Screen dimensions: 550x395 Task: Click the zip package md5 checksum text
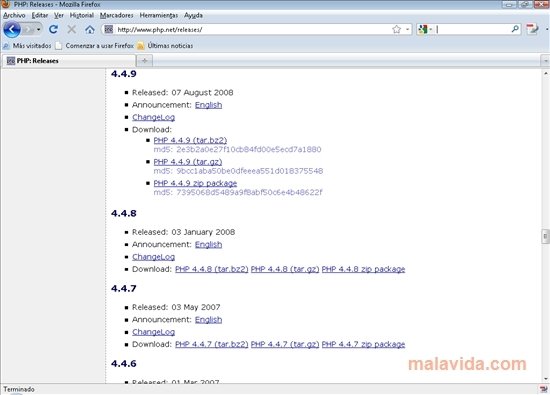pyautogui.click(x=238, y=192)
